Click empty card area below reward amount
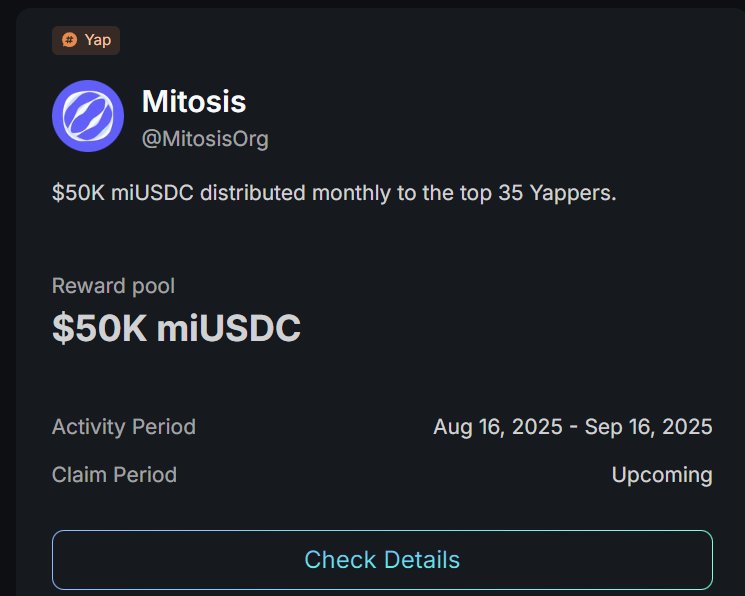Image resolution: width=745 pixels, height=596 pixels. 380,380
